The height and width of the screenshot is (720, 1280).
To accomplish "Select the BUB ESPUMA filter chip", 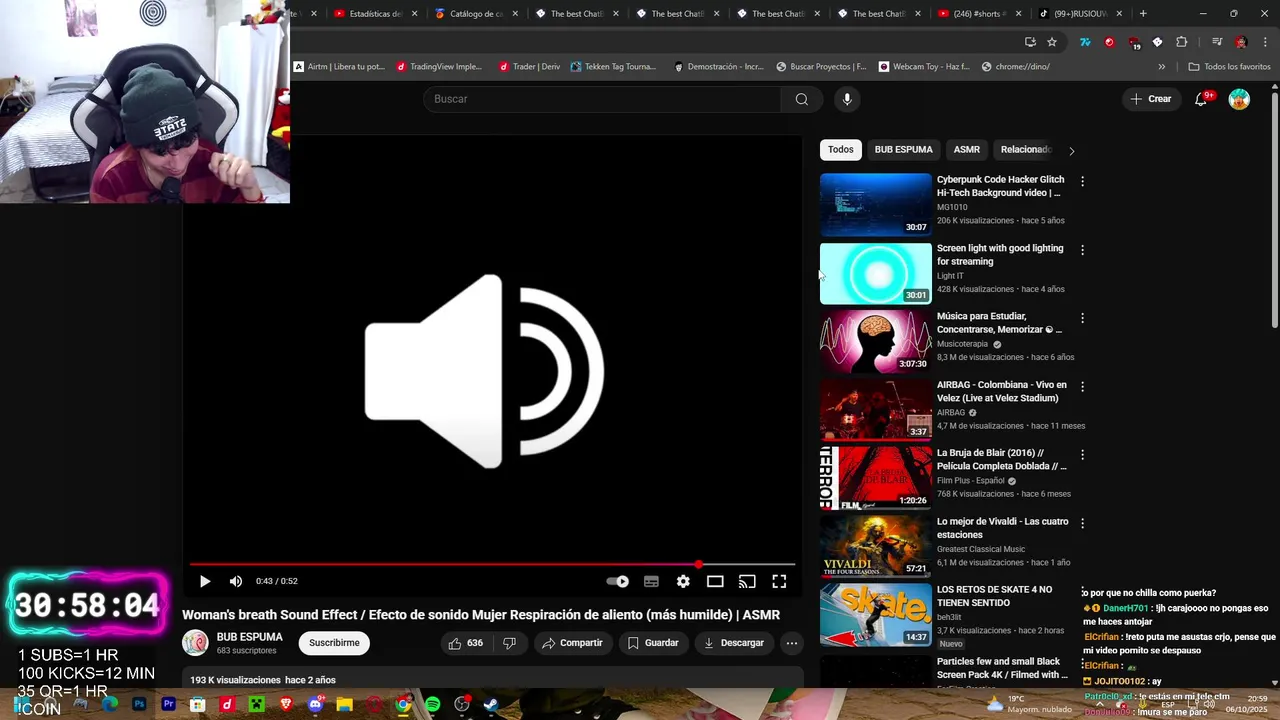I will tap(903, 150).
